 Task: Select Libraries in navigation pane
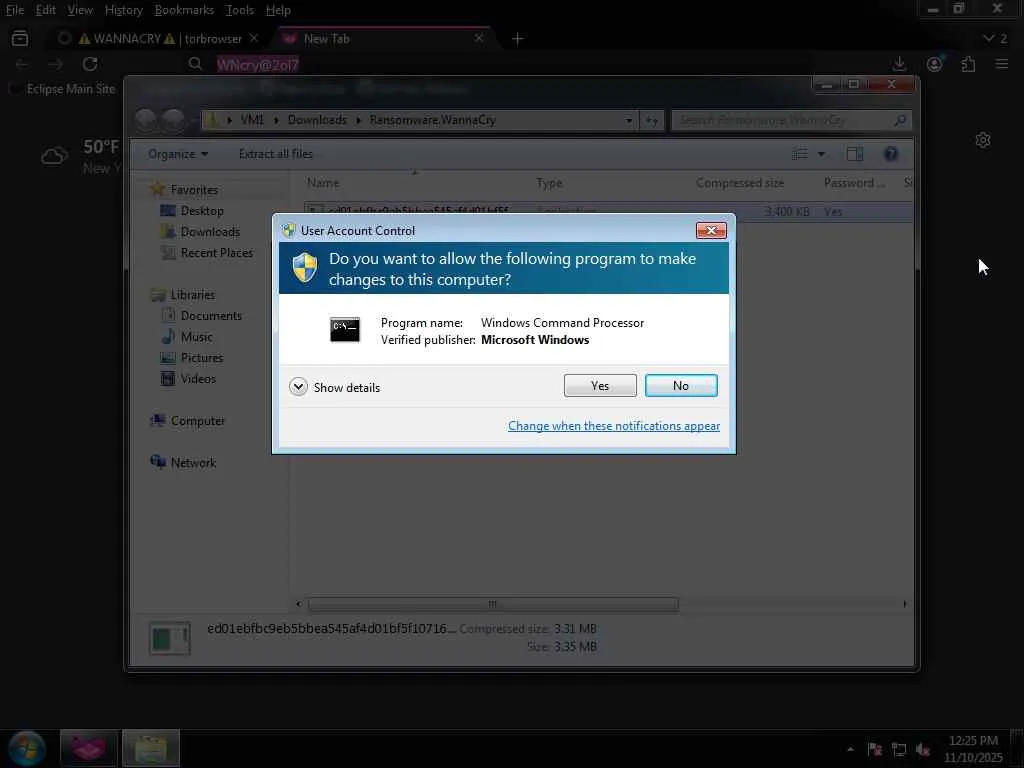click(x=192, y=295)
